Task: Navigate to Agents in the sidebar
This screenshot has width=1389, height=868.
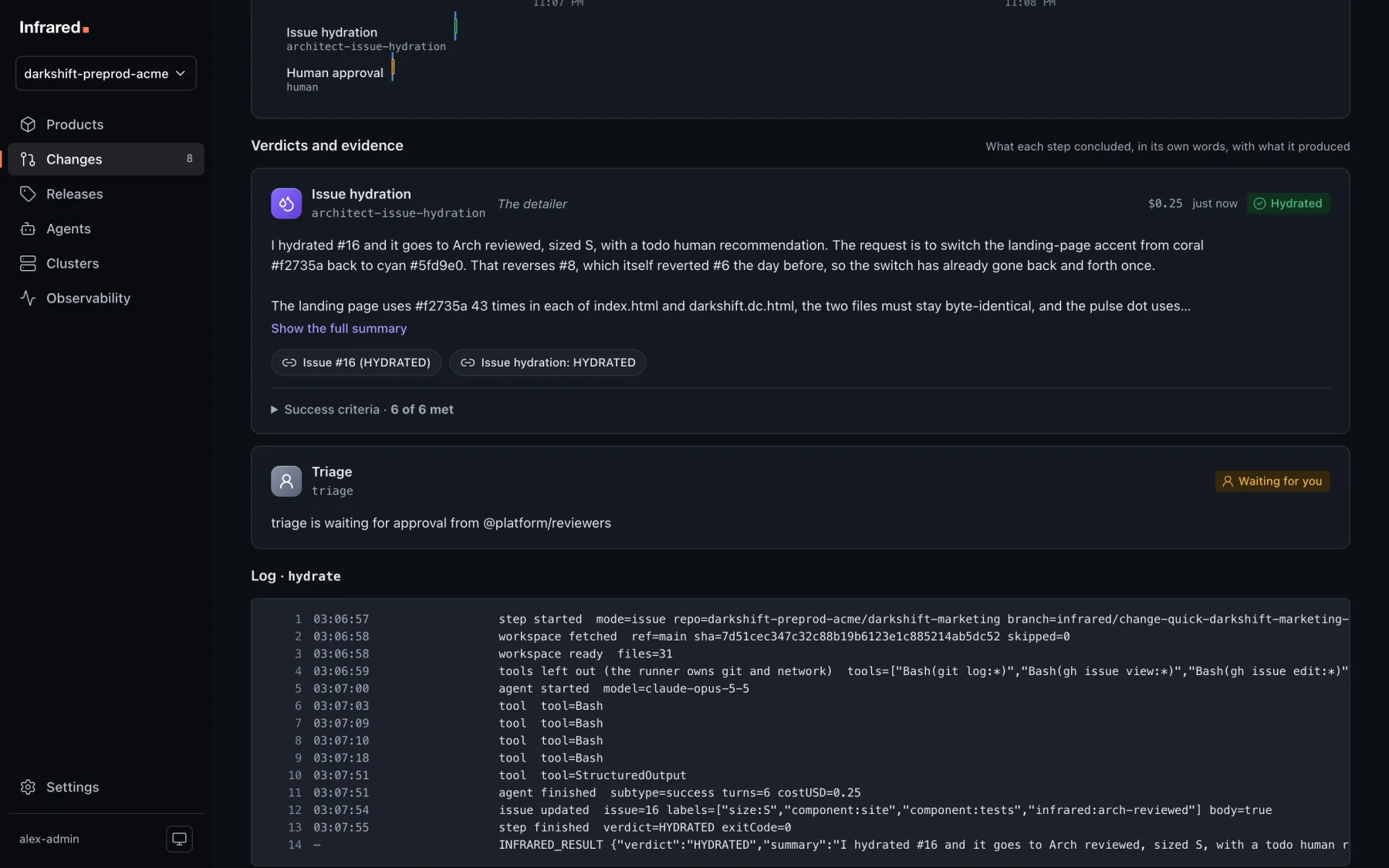Action: [x=106, y=228]
